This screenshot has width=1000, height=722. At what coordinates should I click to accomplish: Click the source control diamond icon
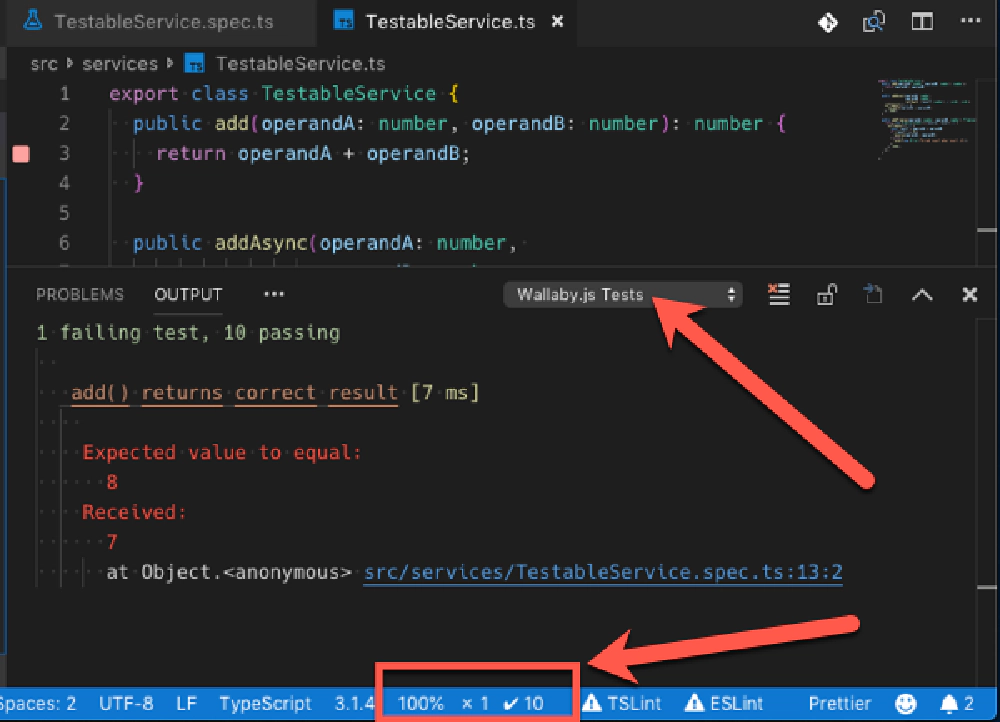tap(828, 23)
